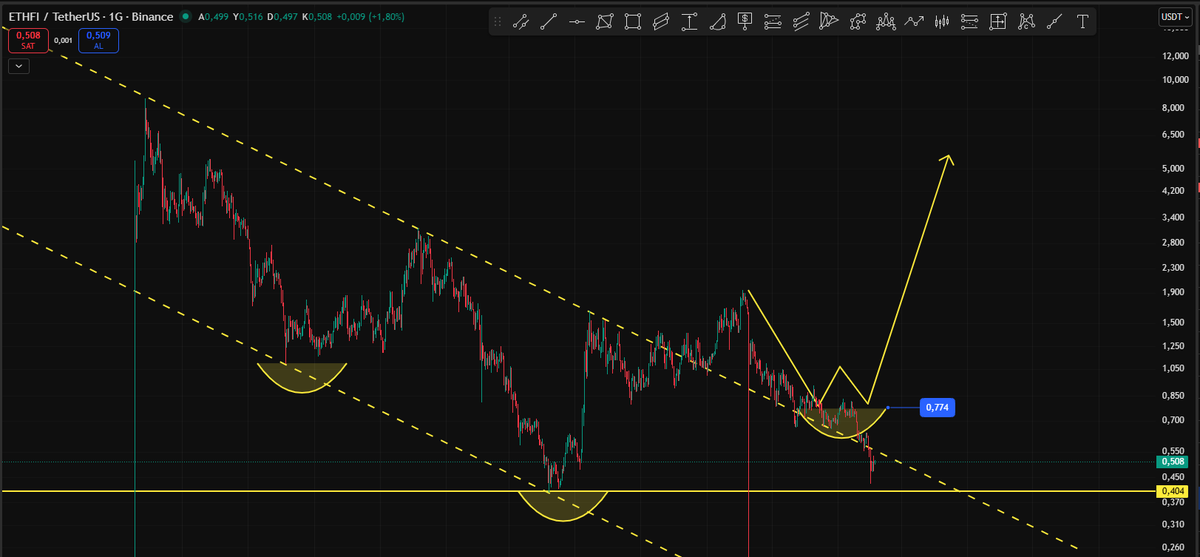The width and height of the screenshot is (1200, 557).
Task: Collapse the legend with the chevron button
Action: [19, 66]
